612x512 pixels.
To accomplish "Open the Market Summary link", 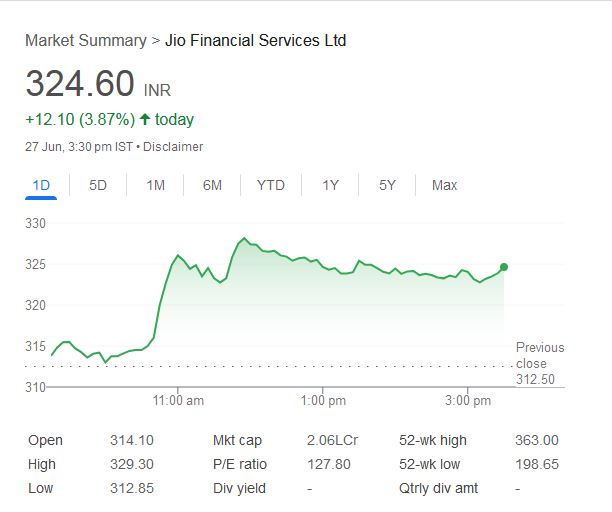I will (85, 41).
